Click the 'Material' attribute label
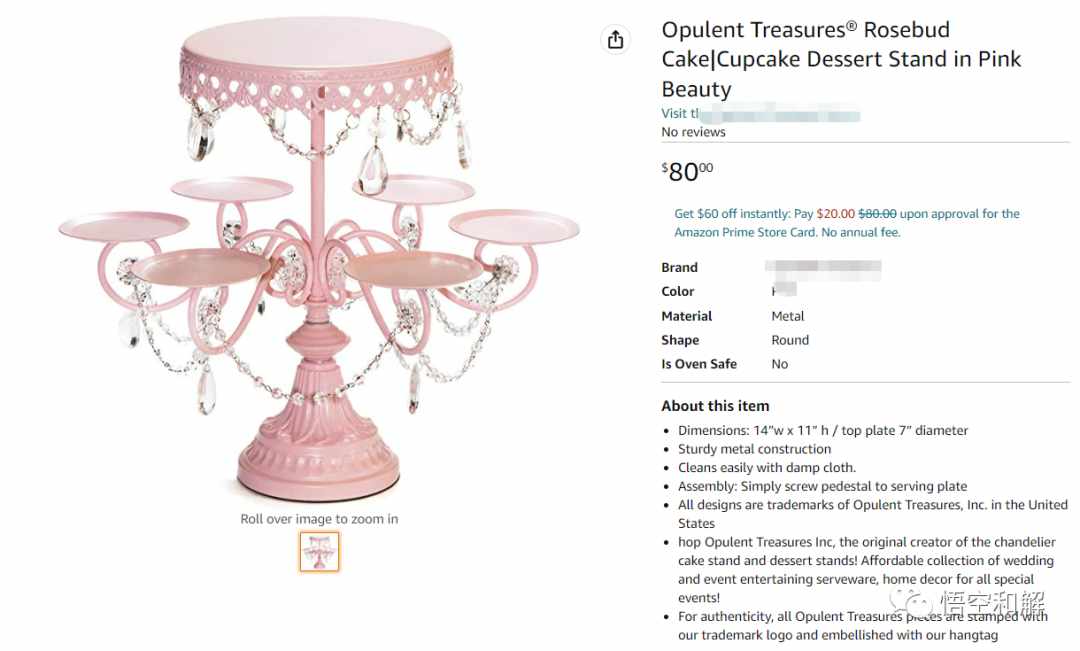This screenshot has width=1080, height=651. (x=687, y=316)
